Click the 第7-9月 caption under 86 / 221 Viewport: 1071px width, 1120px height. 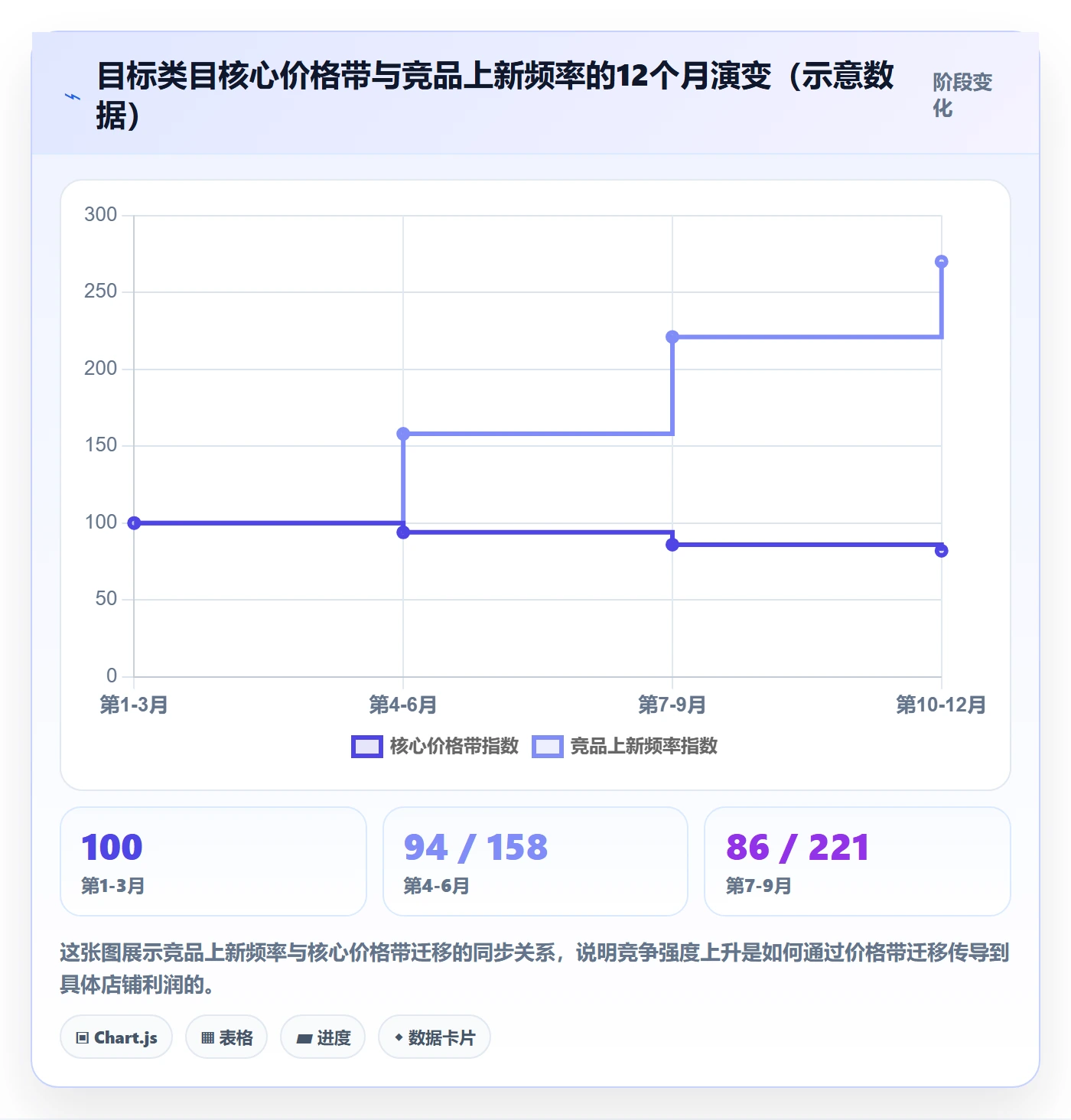[x=758, y=886]
